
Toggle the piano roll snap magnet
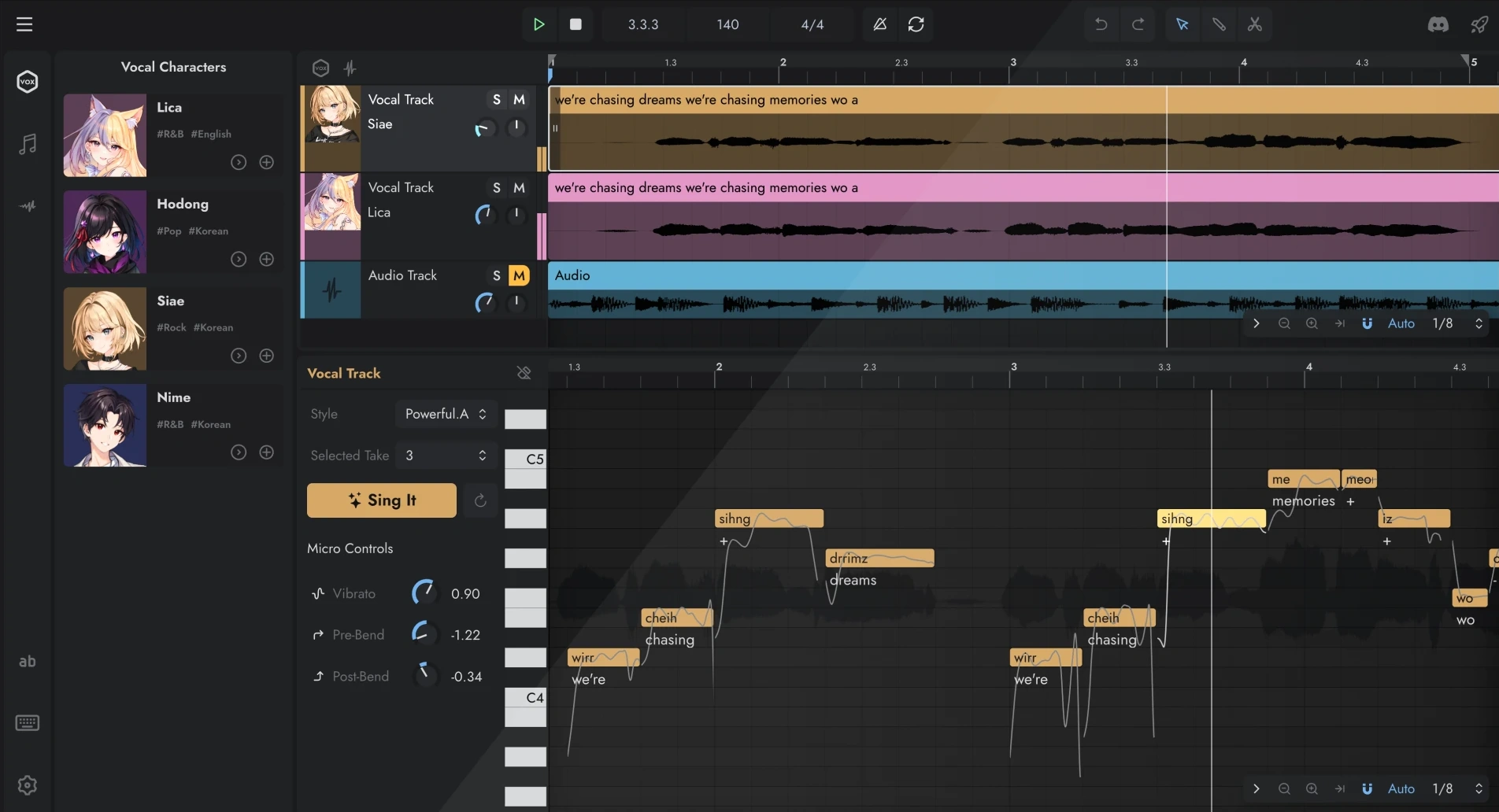(x=1367, y=788)
